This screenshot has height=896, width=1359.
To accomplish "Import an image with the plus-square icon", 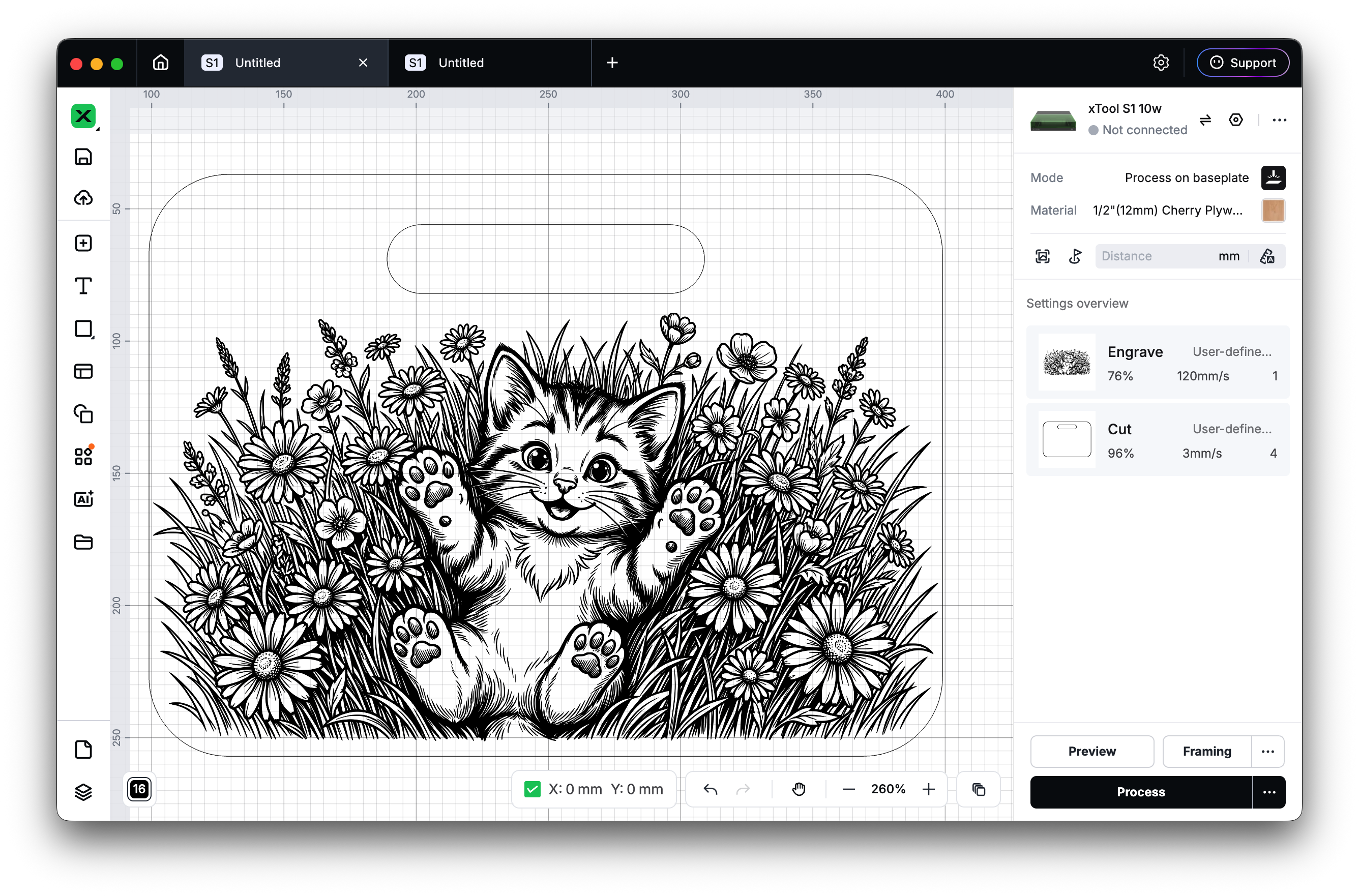I will [83, 243].
